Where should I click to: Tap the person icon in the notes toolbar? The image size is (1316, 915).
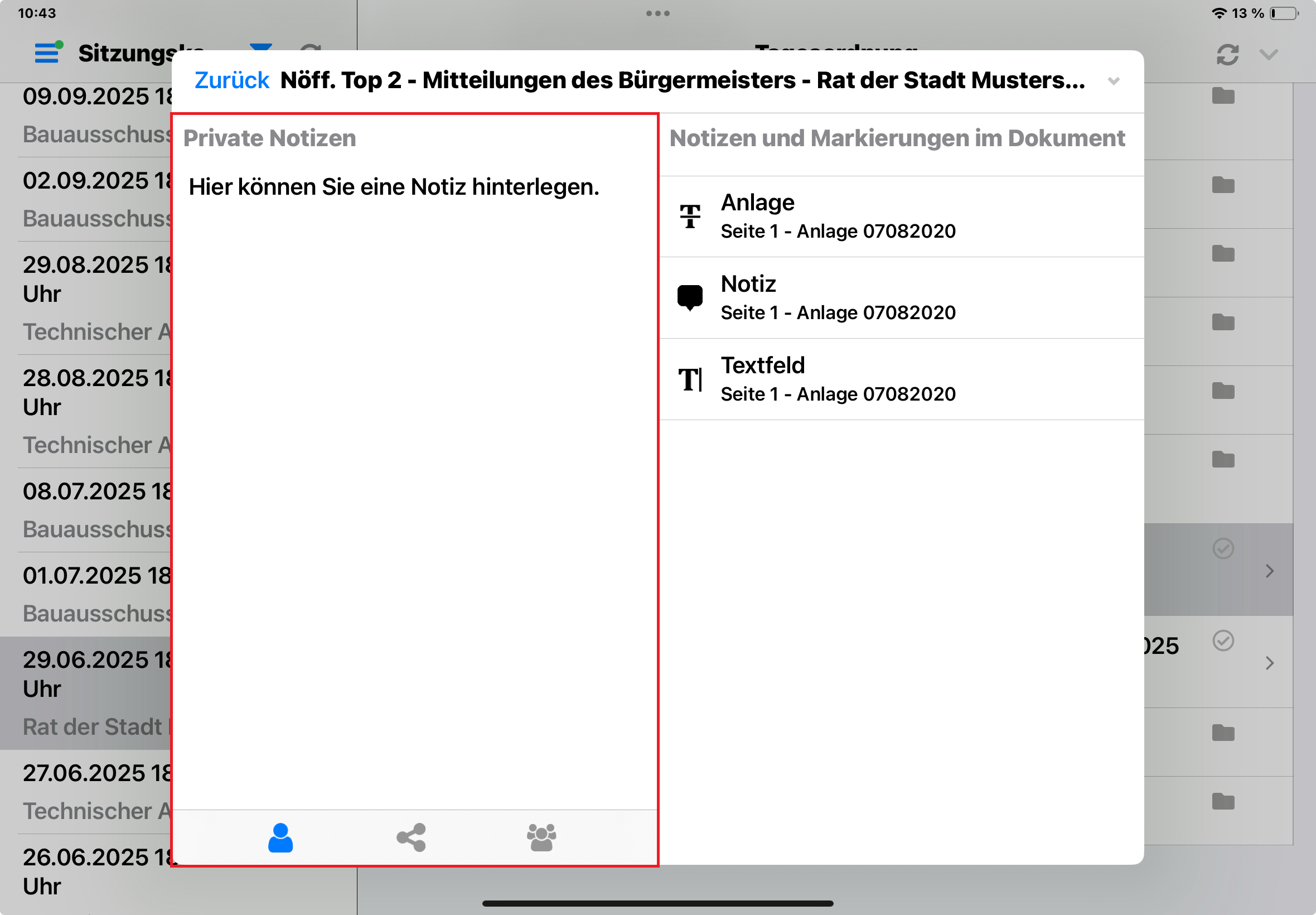point(280,839)
